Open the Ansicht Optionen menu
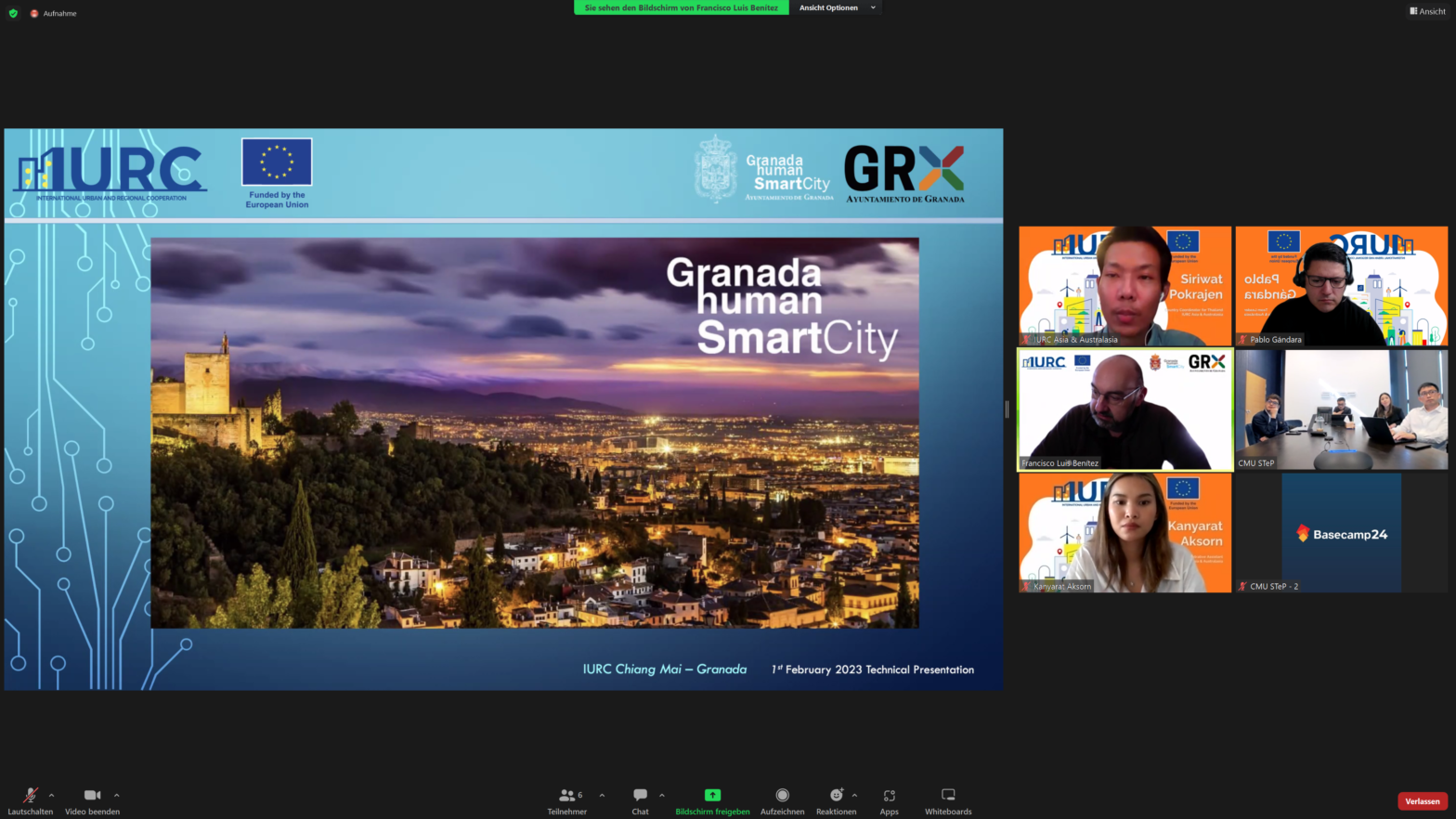 click(836, 7)
